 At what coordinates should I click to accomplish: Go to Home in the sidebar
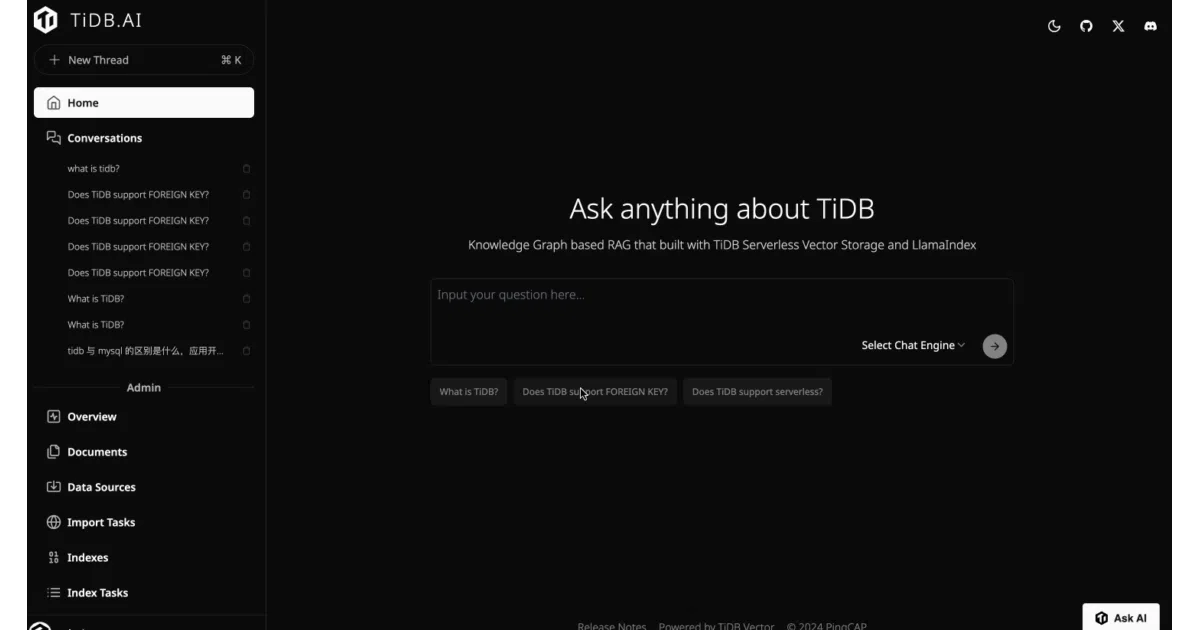point(144,103)
